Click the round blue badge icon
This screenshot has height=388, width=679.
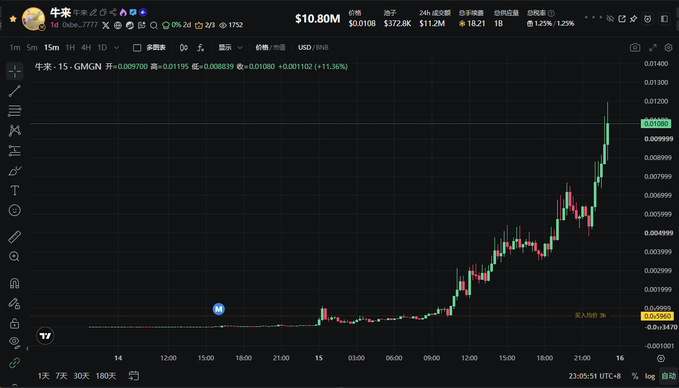[143, 13]
